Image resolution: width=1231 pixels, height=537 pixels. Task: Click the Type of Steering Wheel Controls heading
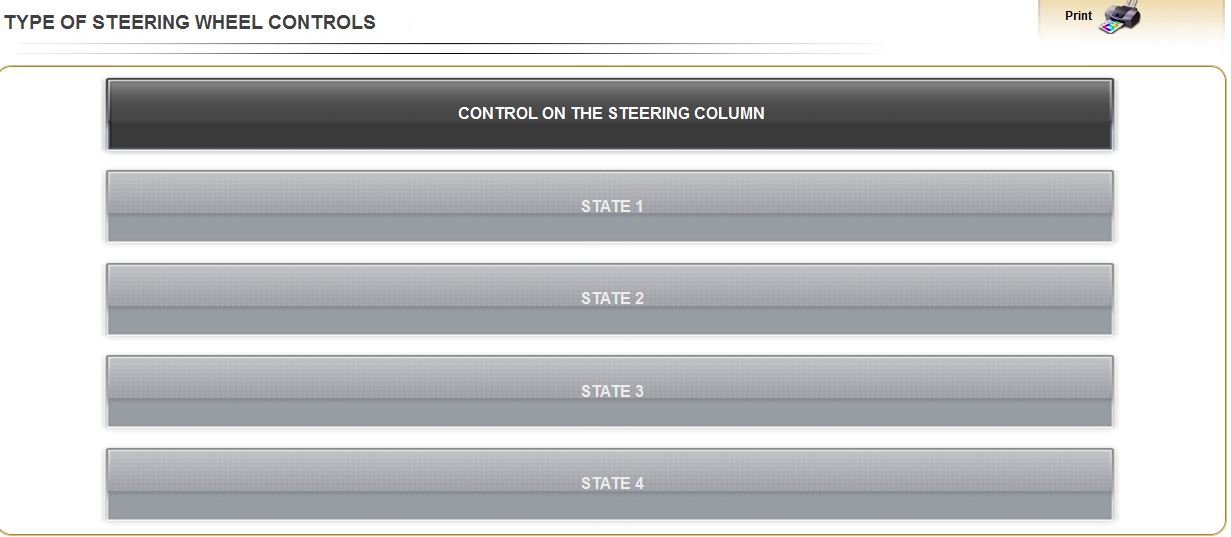(x=190, y=22)
